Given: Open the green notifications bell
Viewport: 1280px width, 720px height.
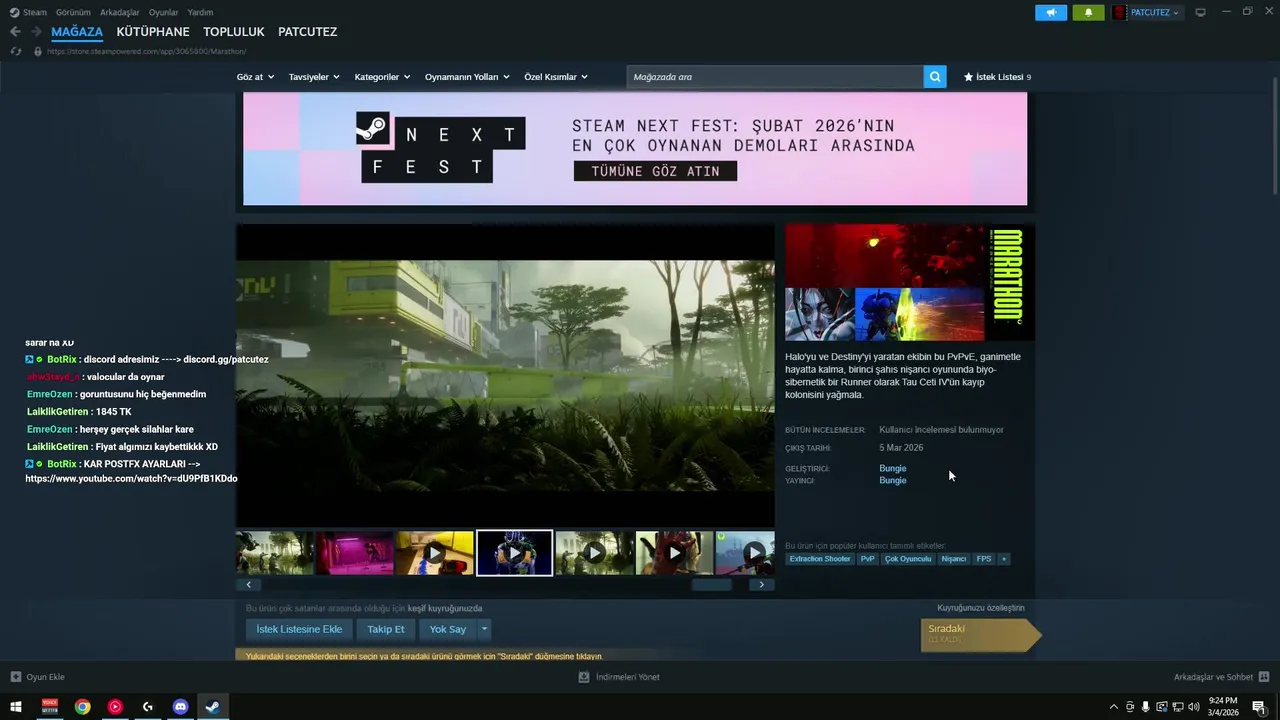Looking at the screenshot, I should (1088, 13).
